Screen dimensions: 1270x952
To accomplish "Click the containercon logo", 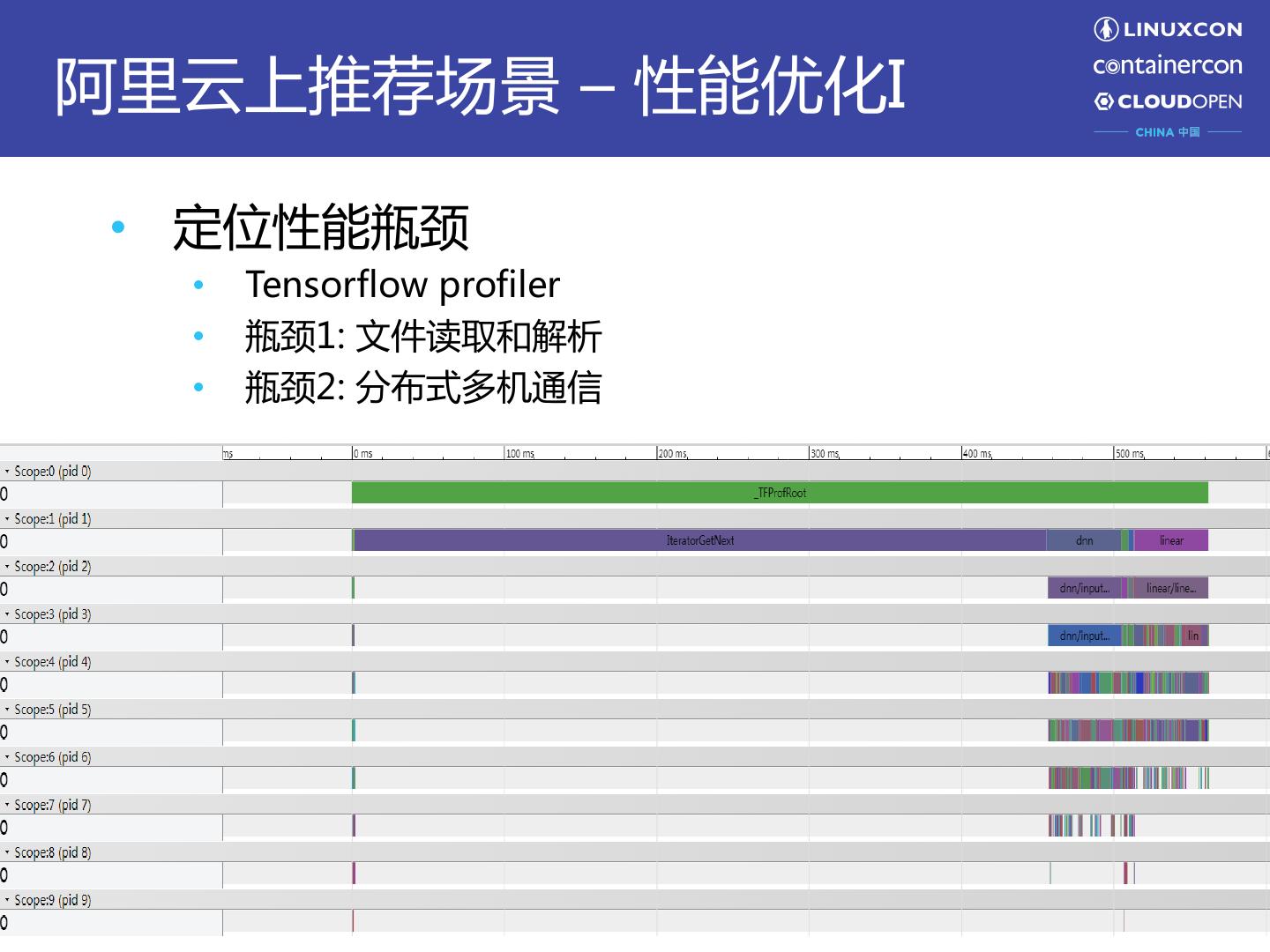I will click(x=1167, y=65).
